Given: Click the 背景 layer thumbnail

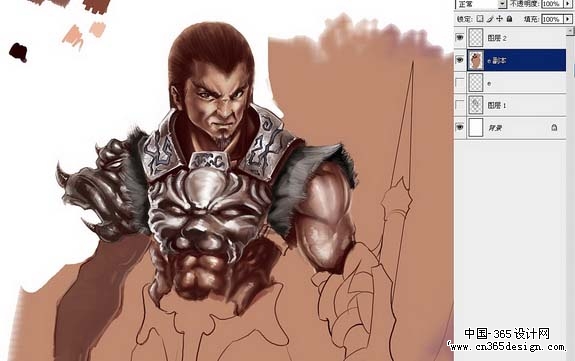Looking at the screenshot, I should 476,127.
